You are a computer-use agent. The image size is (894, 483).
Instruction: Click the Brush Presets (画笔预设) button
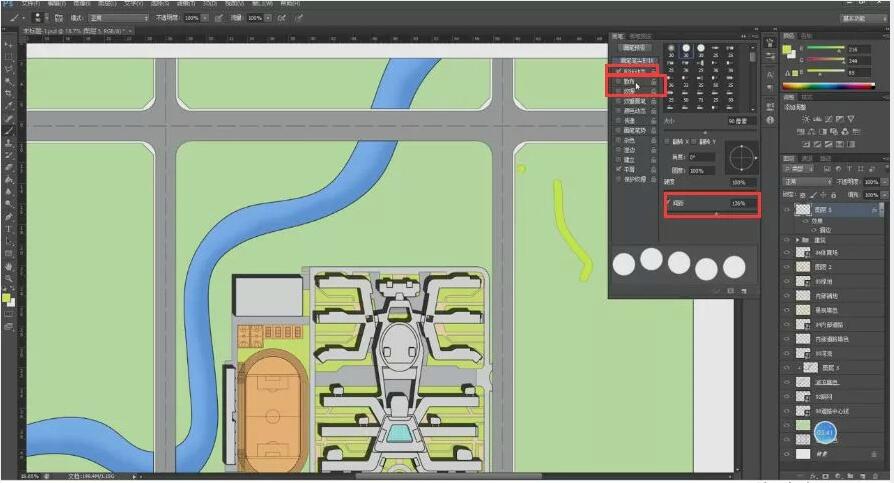tap(636, 47)
